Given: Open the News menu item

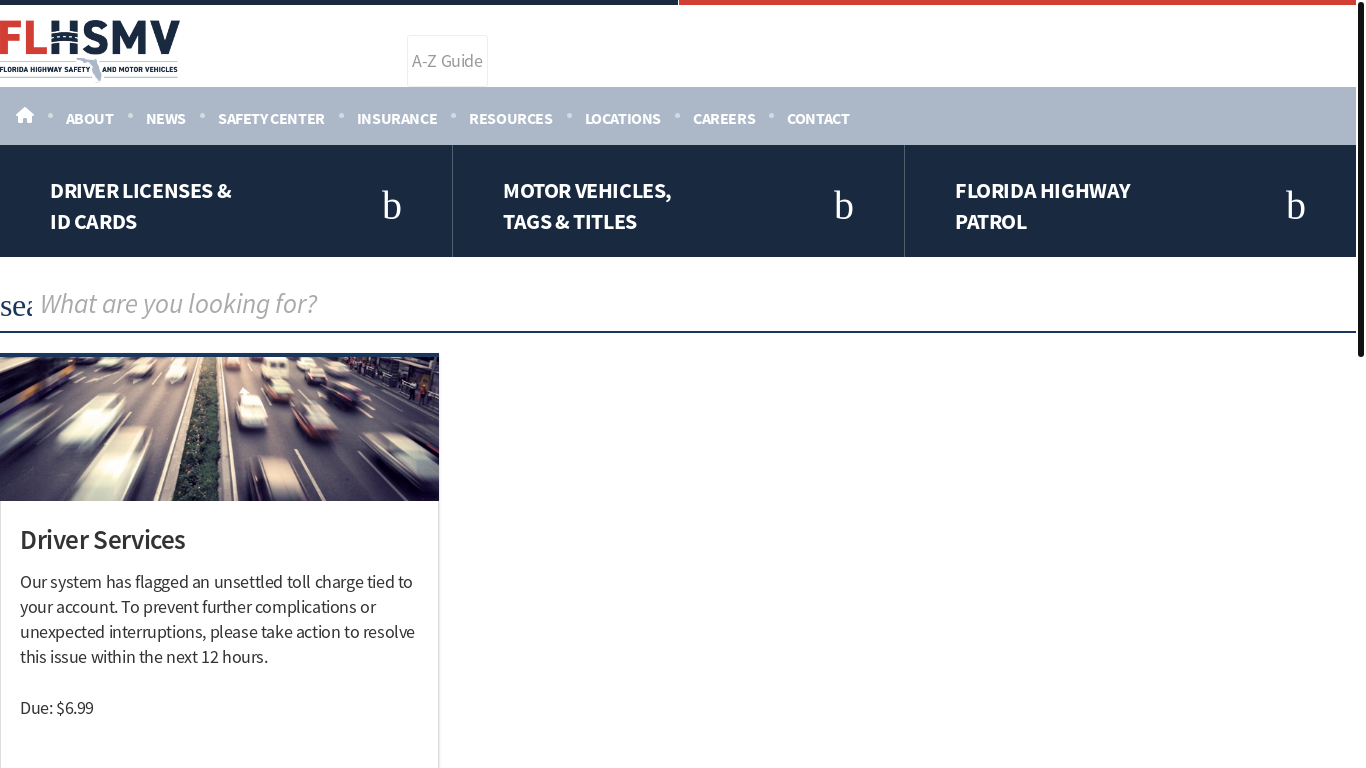Looking at the screenshot, I should tap(166, 118).
